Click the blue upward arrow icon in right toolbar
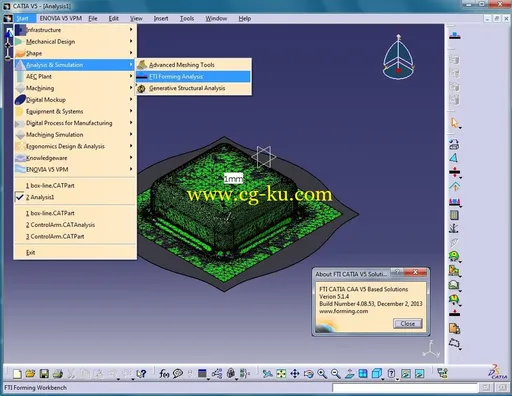This screenshot has width=512, height=396. click(454, 186)
